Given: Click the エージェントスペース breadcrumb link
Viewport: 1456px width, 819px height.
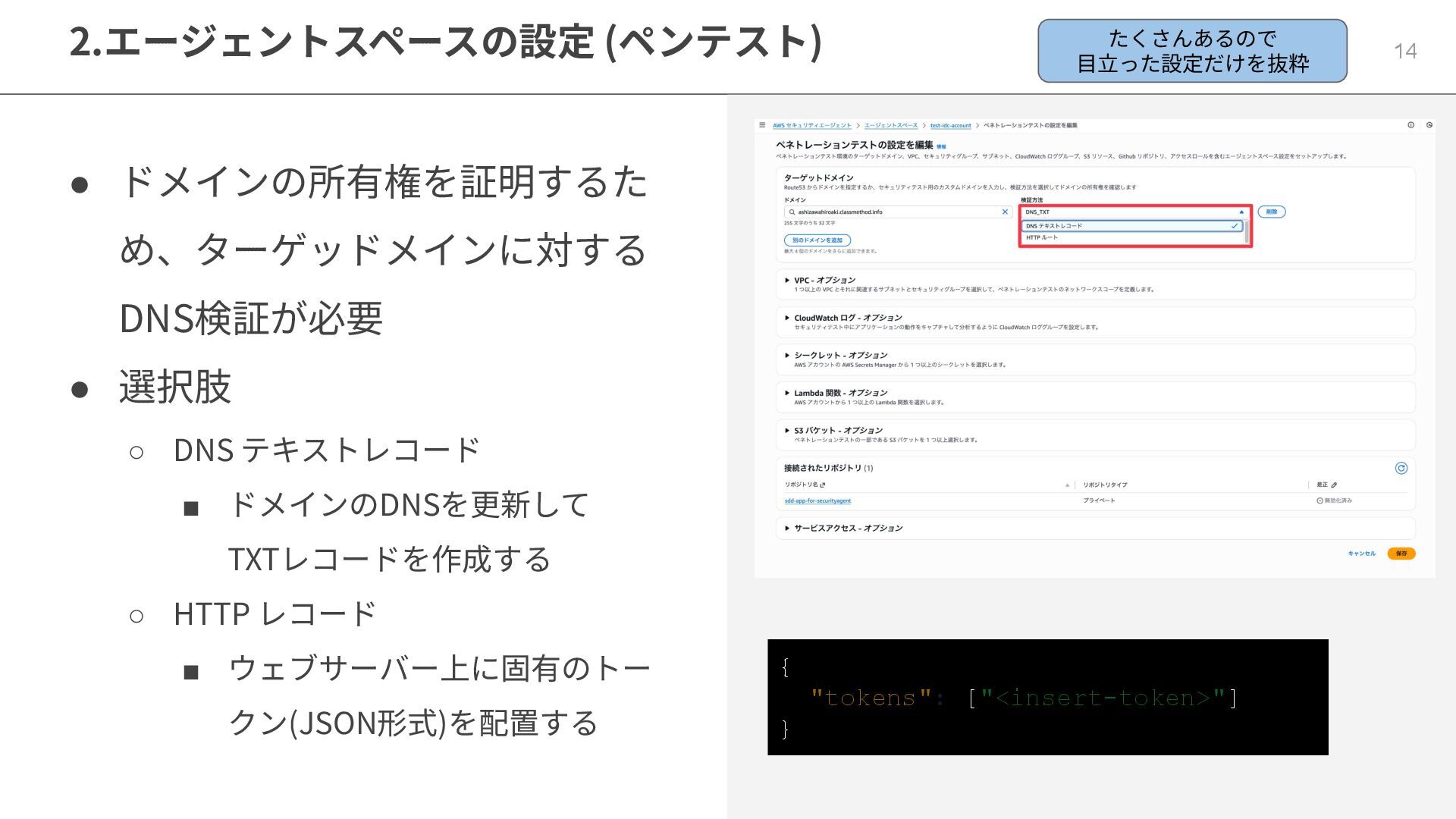Looking at the screenshot, I should point(890,126).
